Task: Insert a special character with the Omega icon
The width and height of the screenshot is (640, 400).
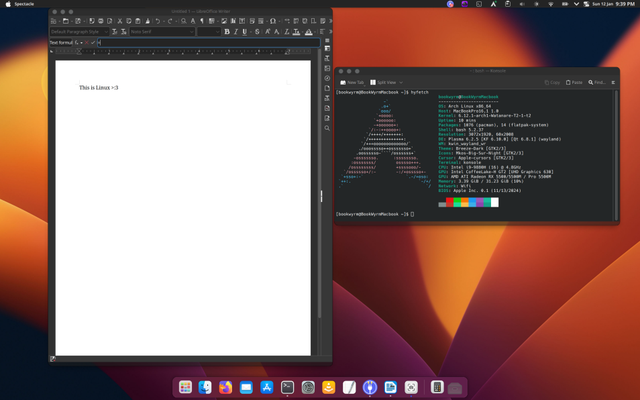Action: pos(272,21)
